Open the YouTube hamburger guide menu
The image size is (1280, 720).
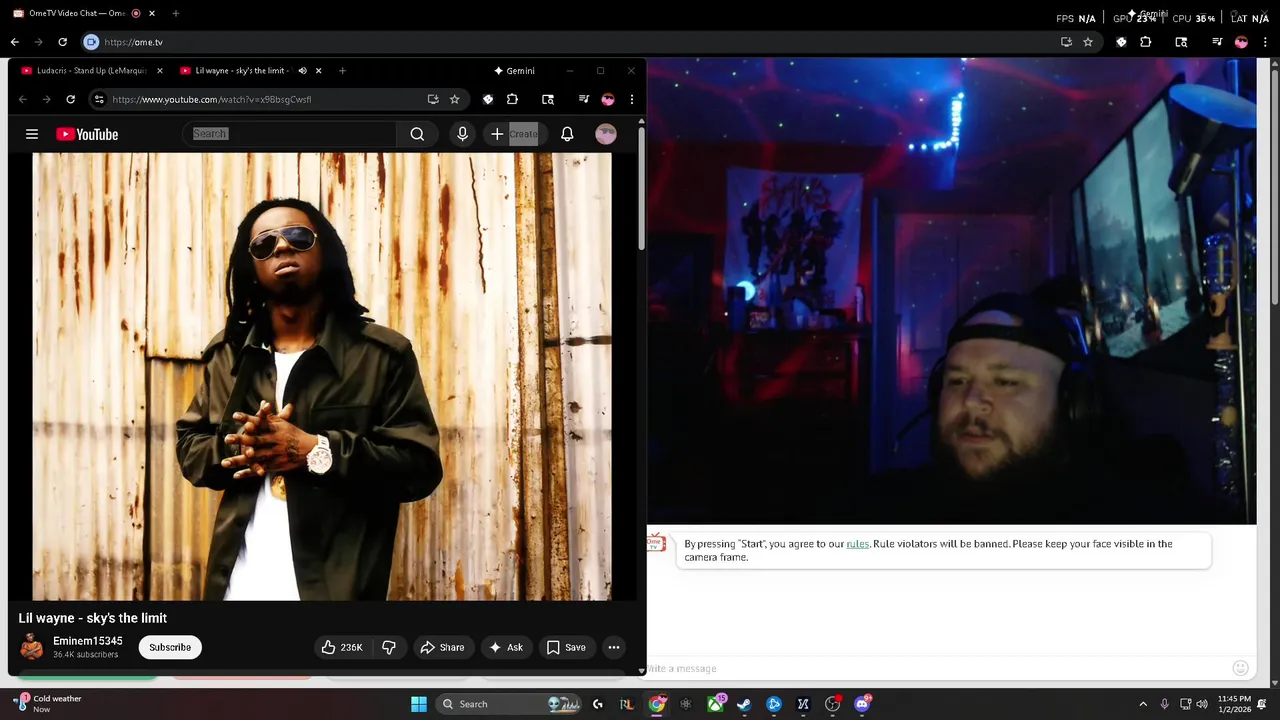click(32, 134)
